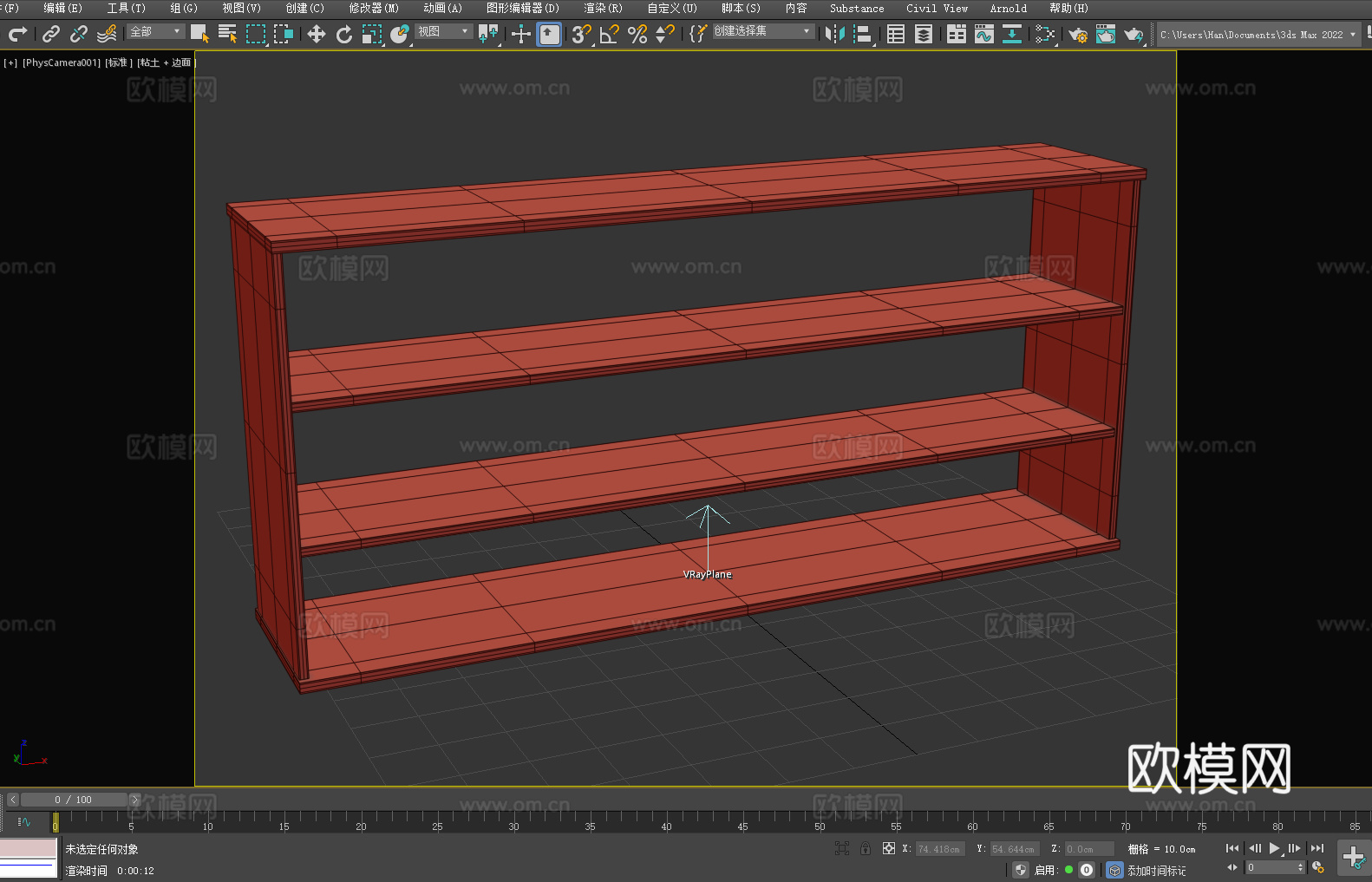Show the Ribbon toggle icon
Screen dimensions: 1372x882
957,34
